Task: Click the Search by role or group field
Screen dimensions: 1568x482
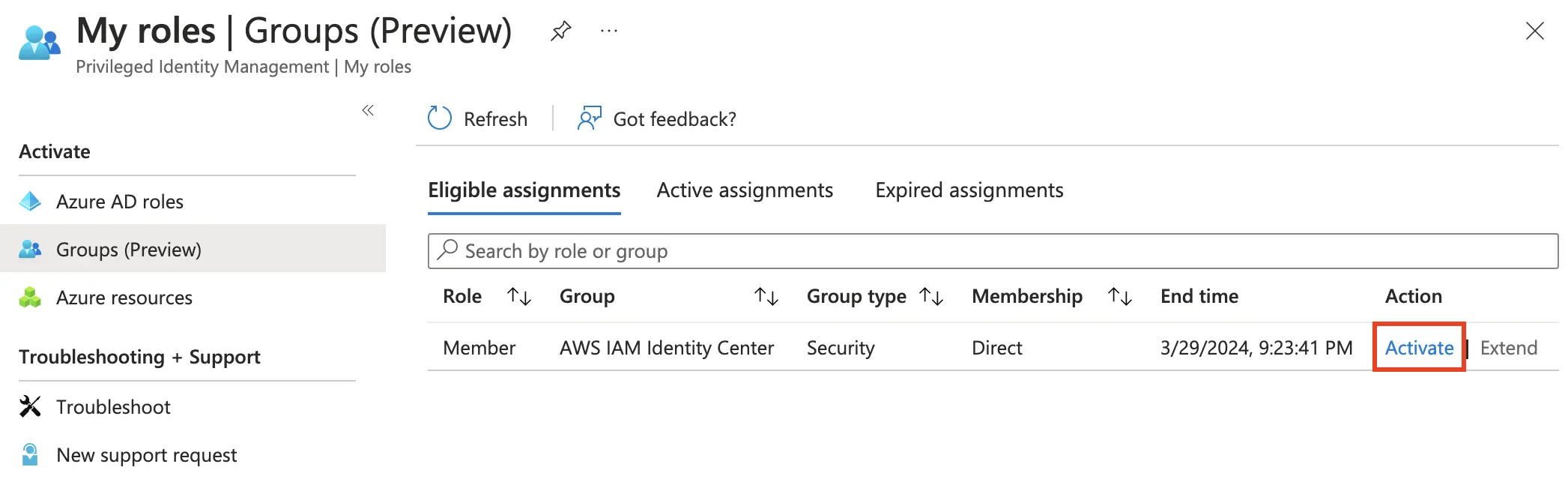Action: [x=992, y=251]
